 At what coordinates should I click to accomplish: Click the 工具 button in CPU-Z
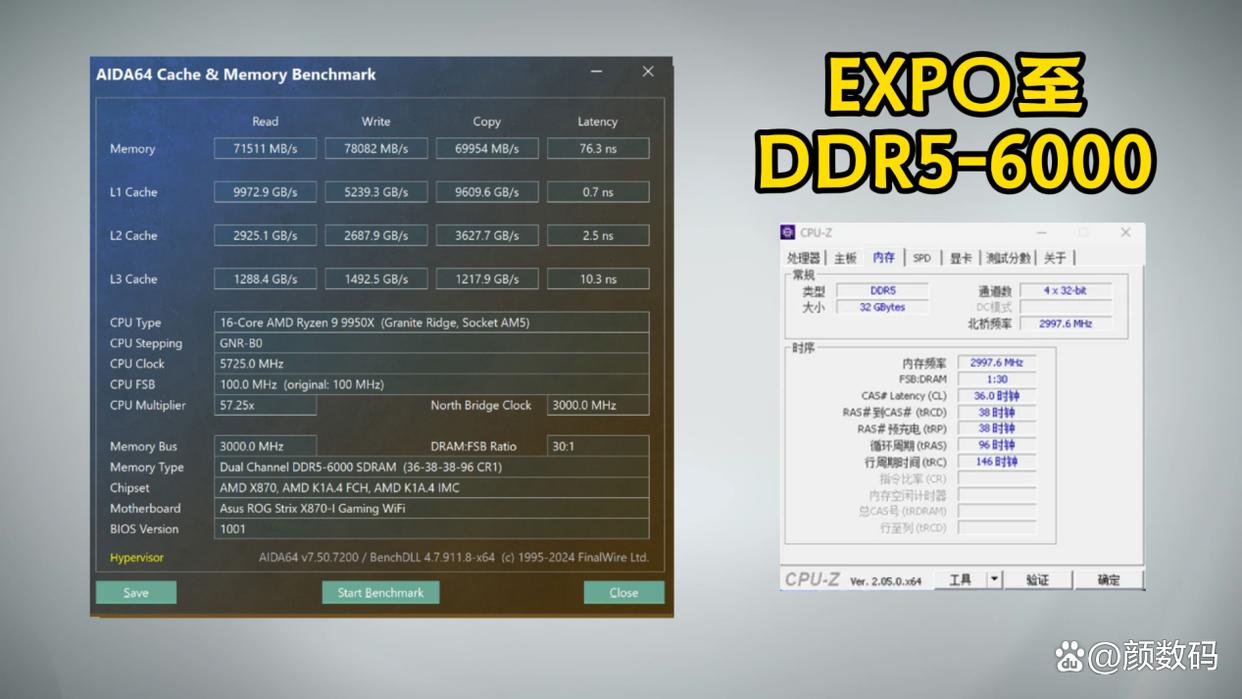point(960,579)
